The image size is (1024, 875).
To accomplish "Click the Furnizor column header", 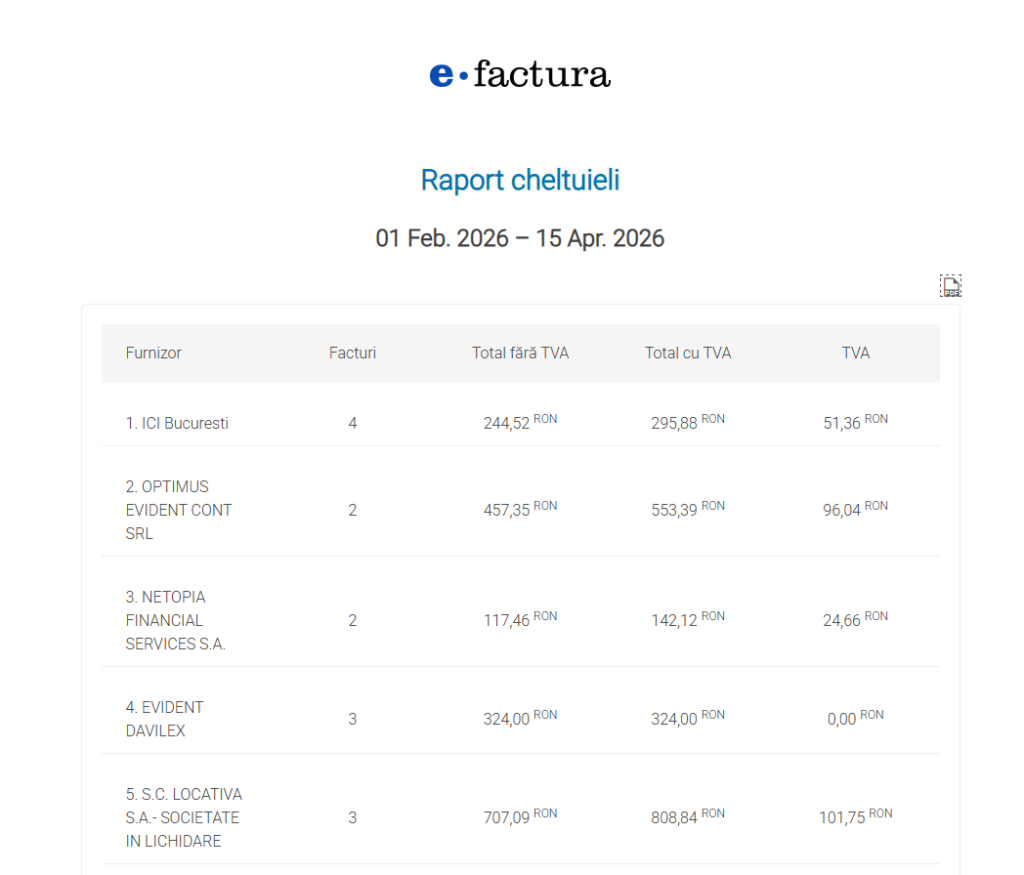I will tap(154, 353).
